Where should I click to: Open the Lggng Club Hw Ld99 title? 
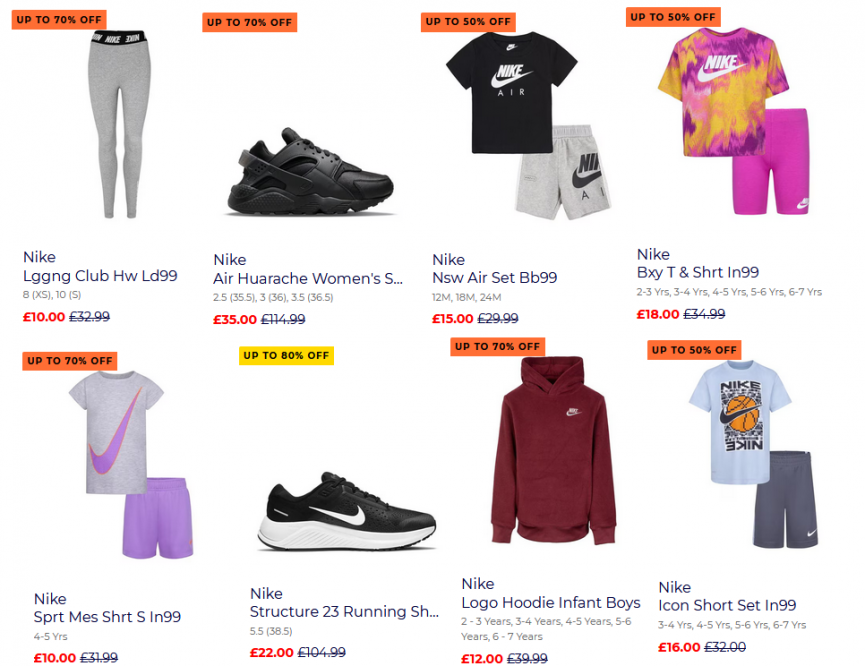click(100, 276)
